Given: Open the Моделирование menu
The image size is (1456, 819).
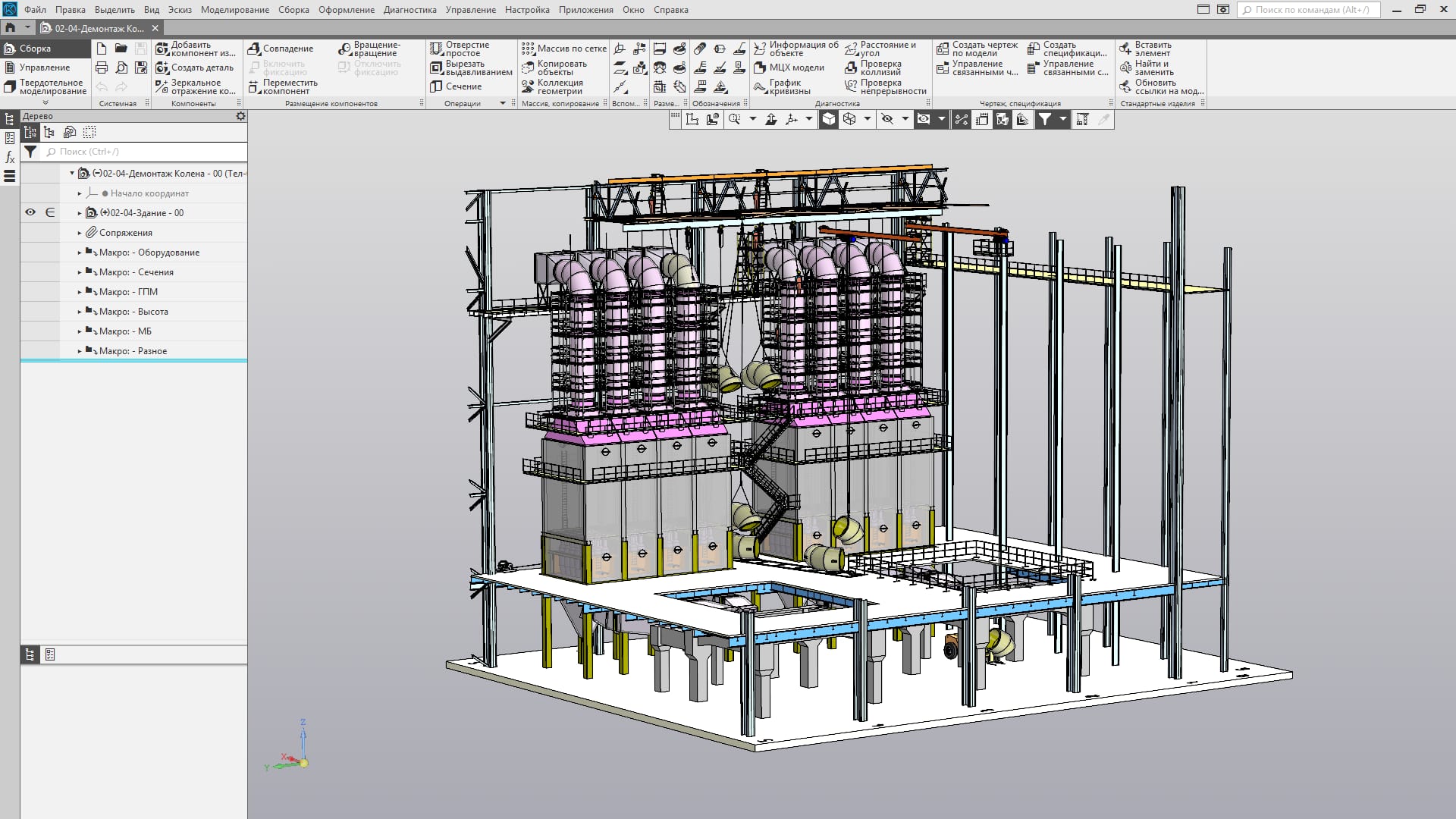Looking at the screenshot, I should (x=234, y=10).
